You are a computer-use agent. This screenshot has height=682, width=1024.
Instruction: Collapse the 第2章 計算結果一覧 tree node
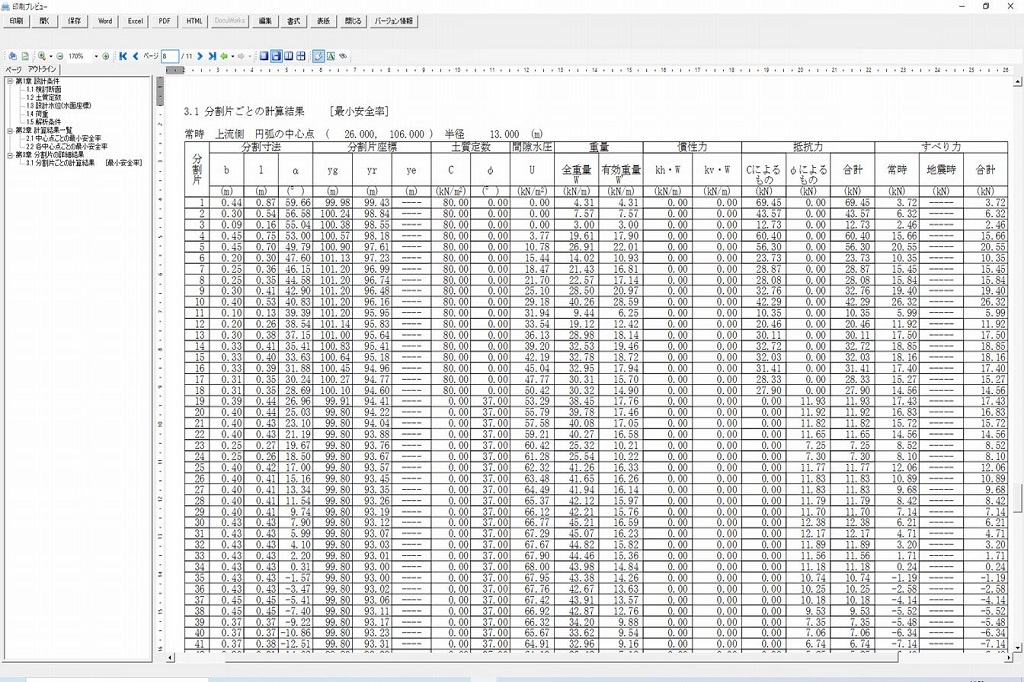(10, 131)
